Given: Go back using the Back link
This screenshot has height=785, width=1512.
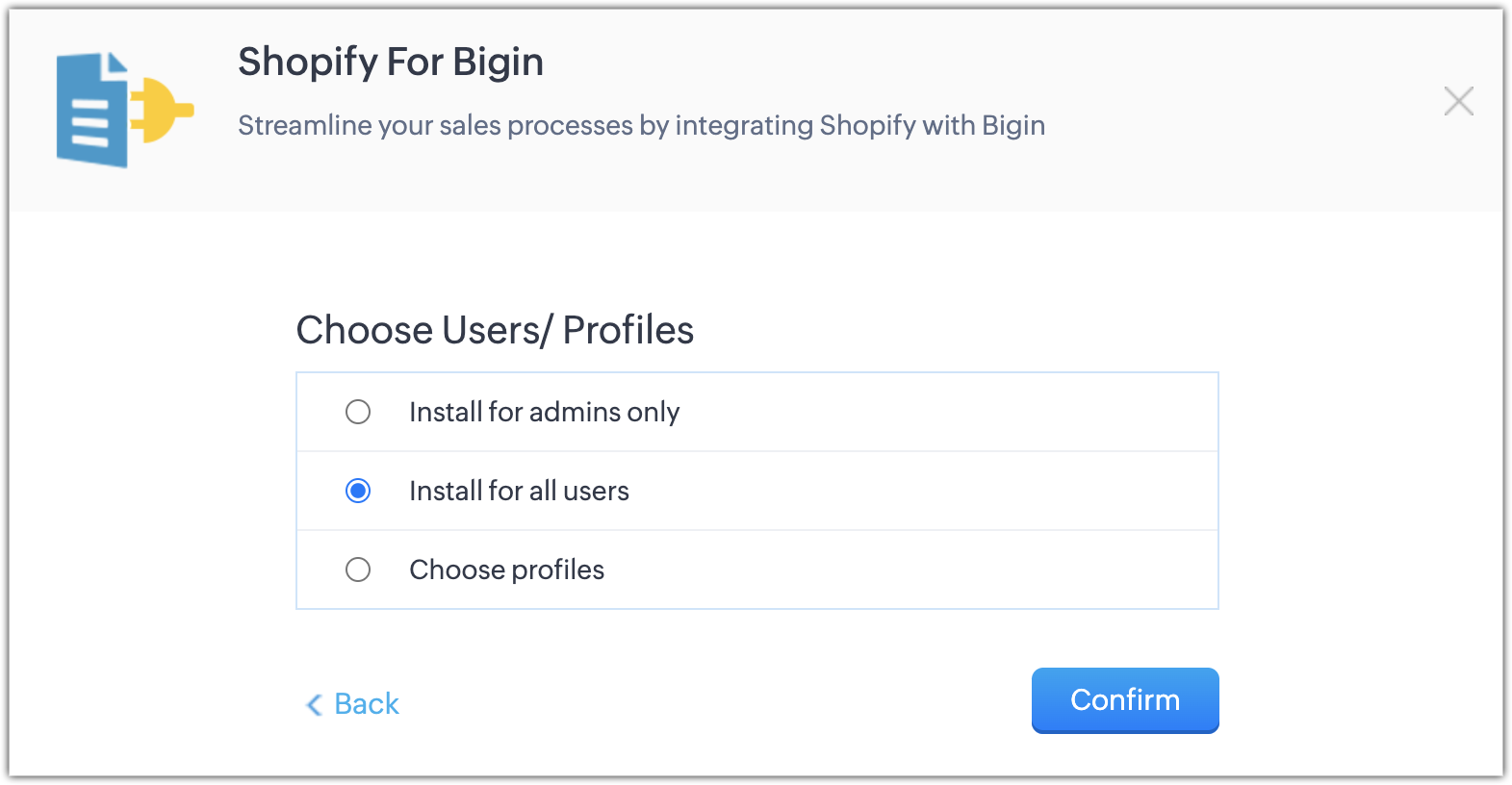Looking at the screenshot, I should tap(366, 704).
